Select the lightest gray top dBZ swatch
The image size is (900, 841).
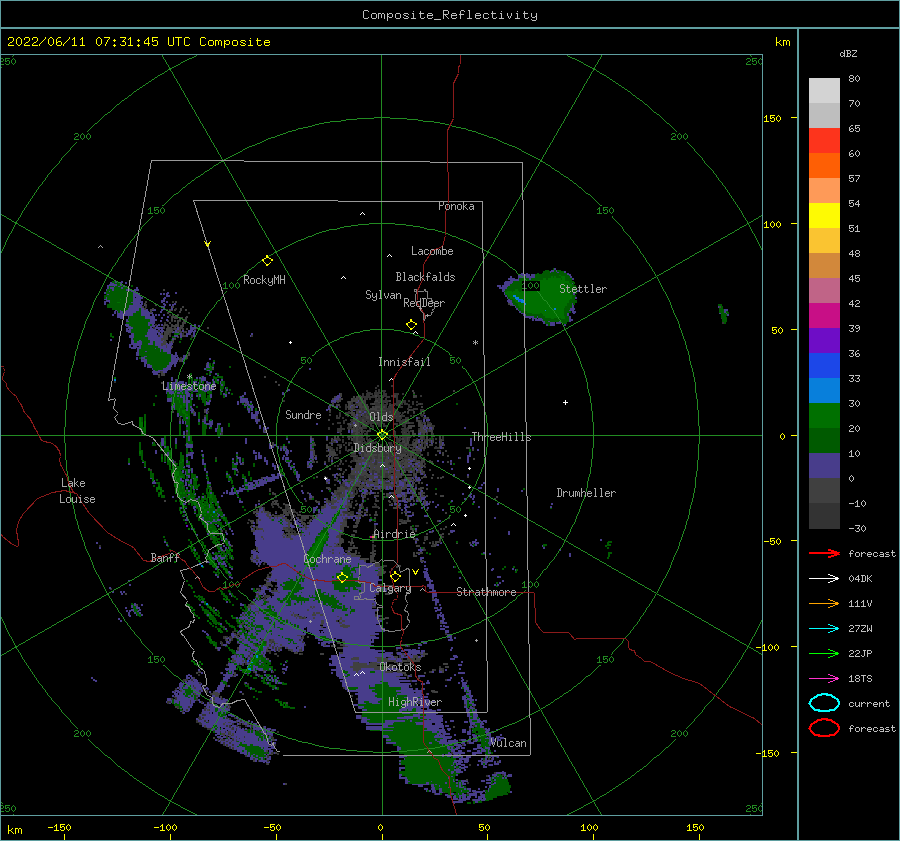click(x=824, y=91)
